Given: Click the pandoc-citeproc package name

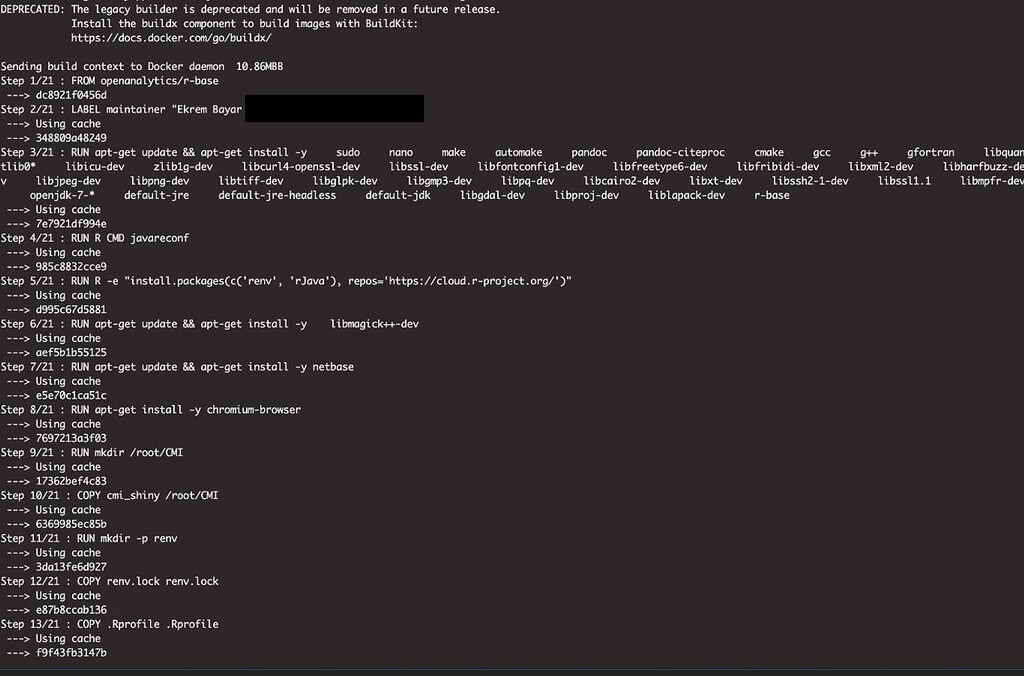Looking at the screenshot, I should (x=680, y=153).
